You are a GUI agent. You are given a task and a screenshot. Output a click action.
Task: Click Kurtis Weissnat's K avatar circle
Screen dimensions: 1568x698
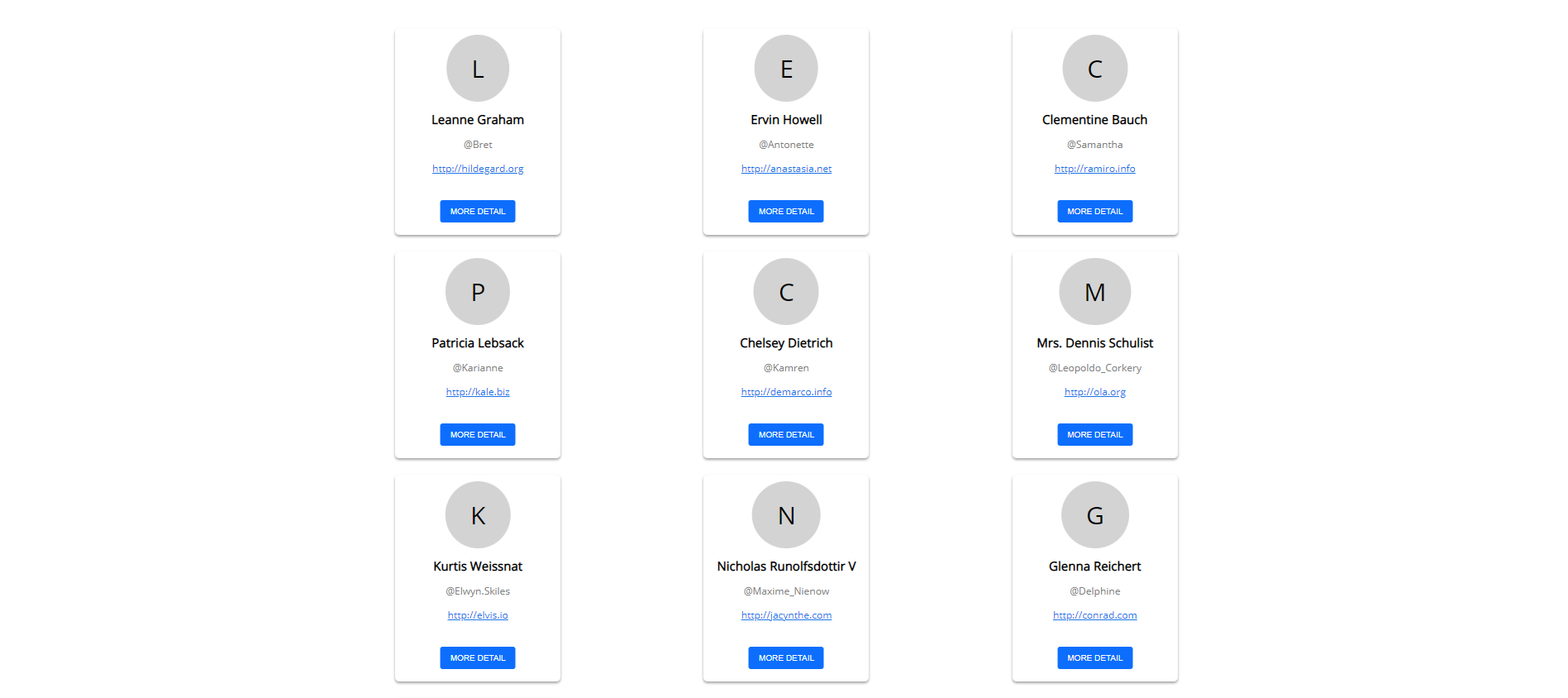pyautogui.click(x=478, y=515)
